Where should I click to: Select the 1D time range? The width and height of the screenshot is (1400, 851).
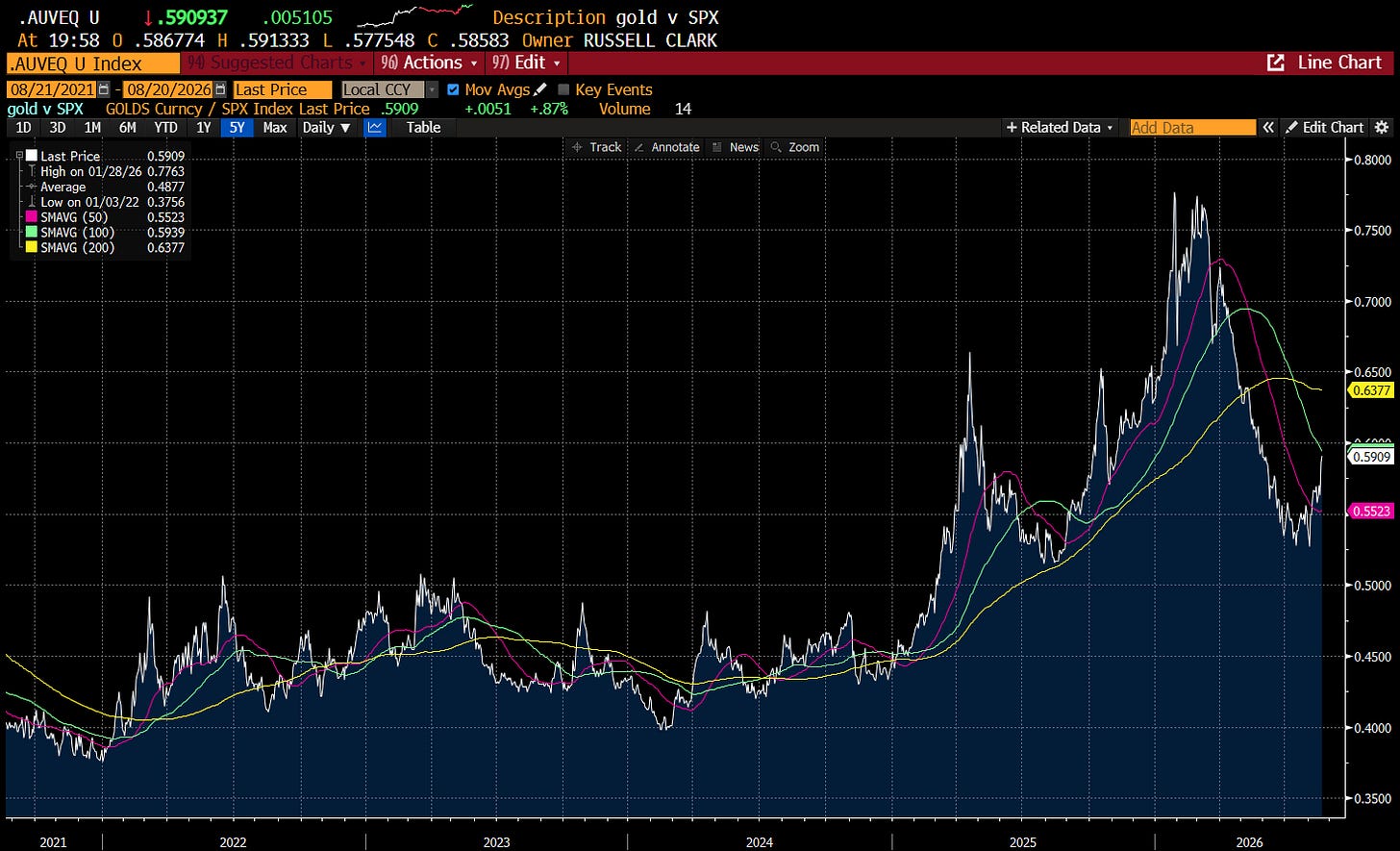pyautogui.click(x=24, y=127)
